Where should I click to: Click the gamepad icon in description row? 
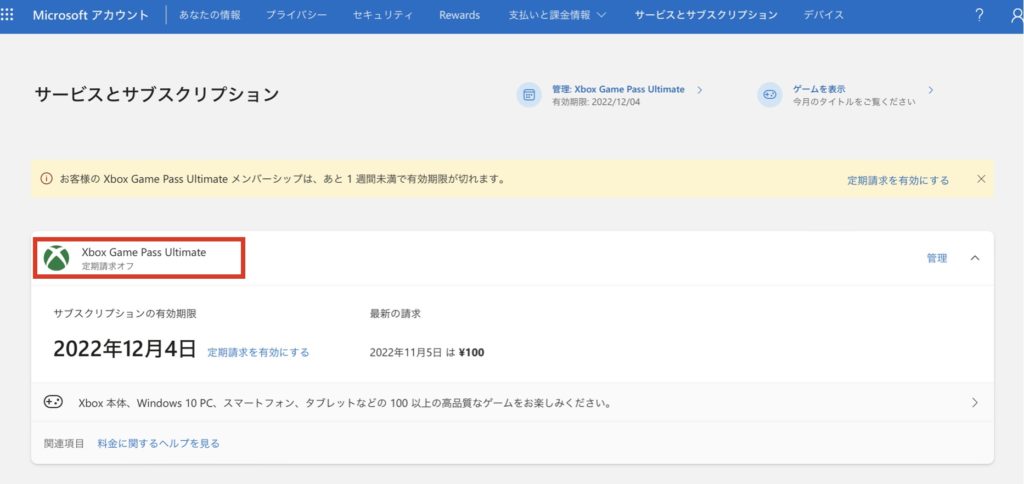[x=53, y=402]
